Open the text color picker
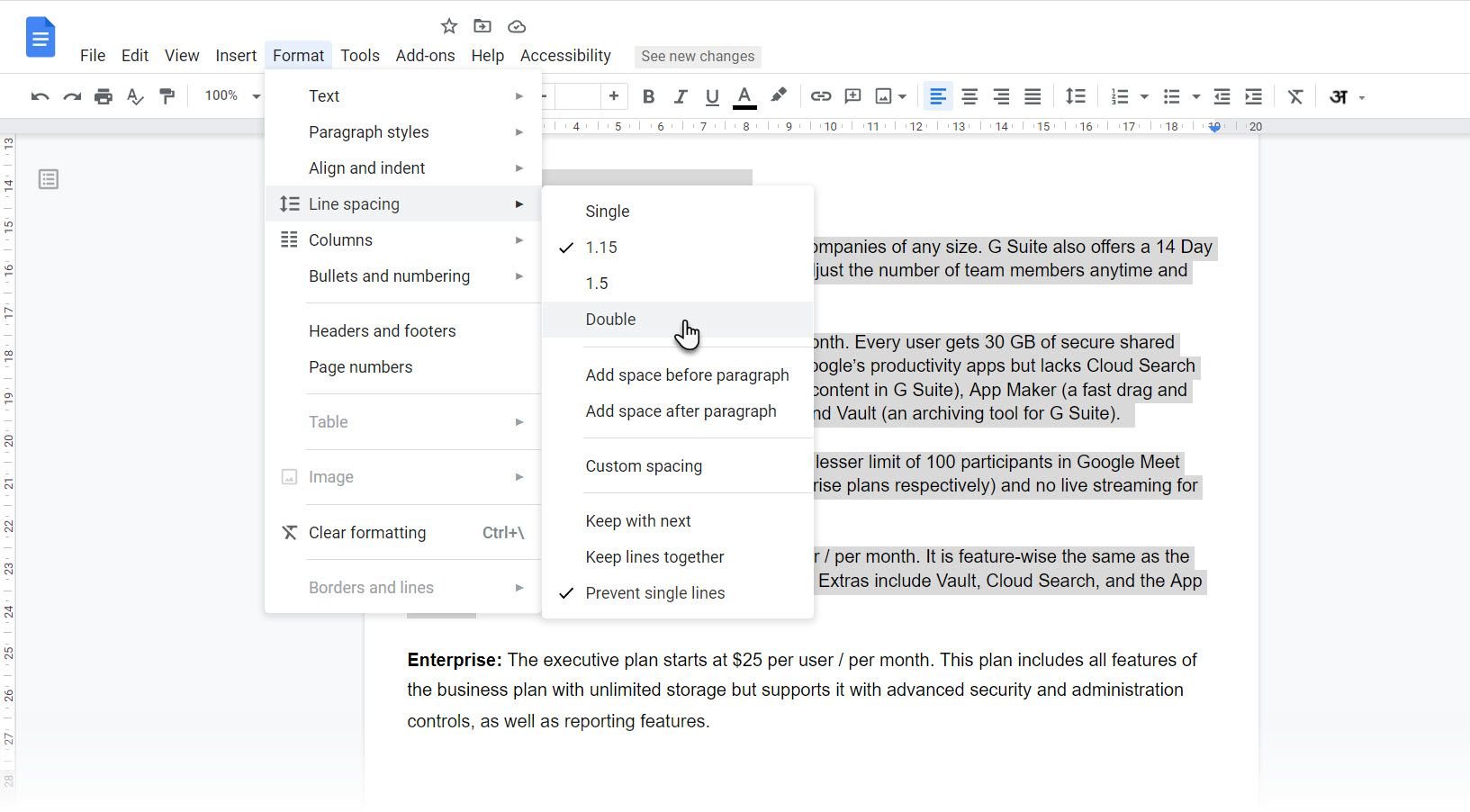The width and height of the screenshot is (1470, 812). [x=744, y=96]
